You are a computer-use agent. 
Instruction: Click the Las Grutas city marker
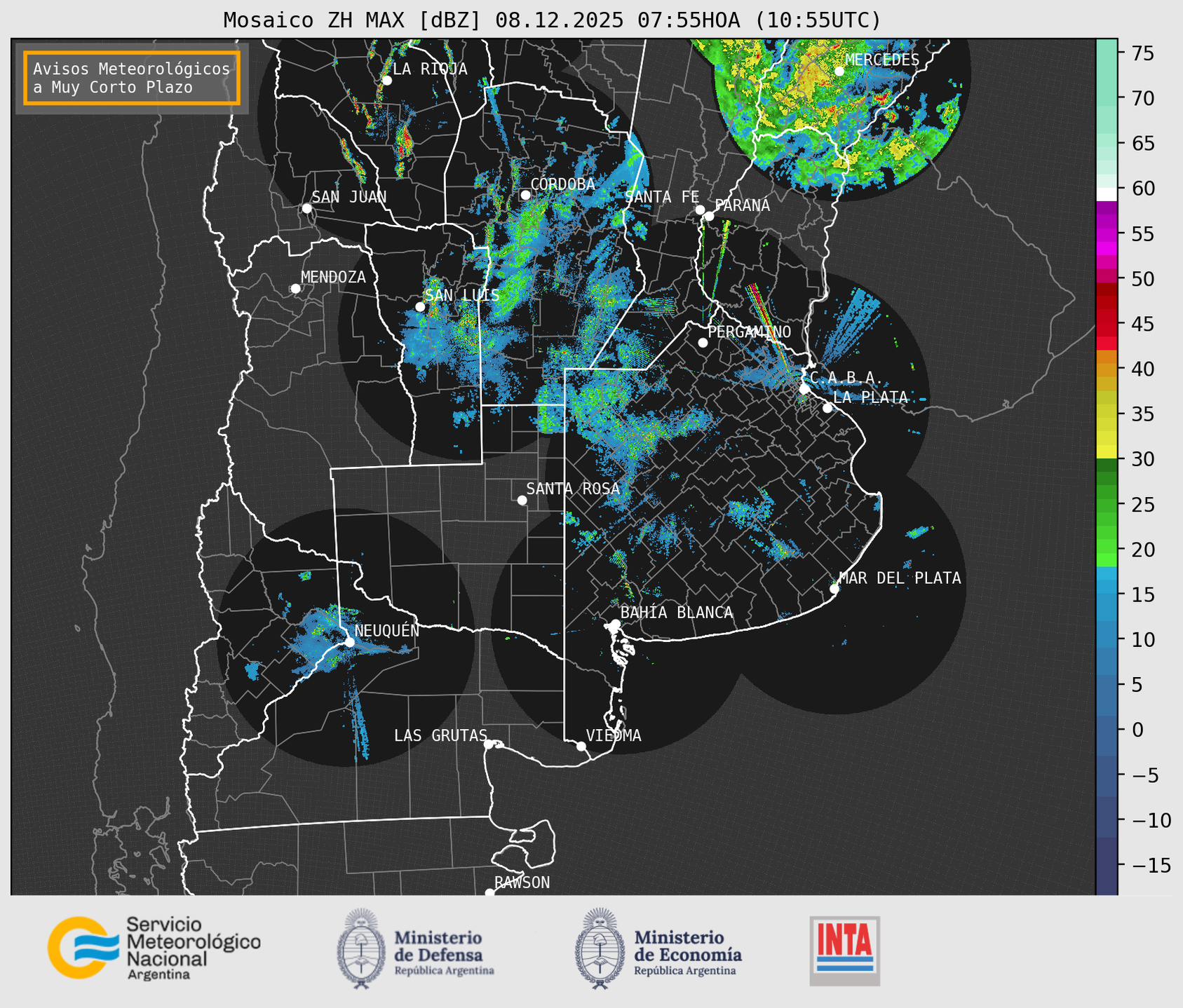tap(489, 744)
